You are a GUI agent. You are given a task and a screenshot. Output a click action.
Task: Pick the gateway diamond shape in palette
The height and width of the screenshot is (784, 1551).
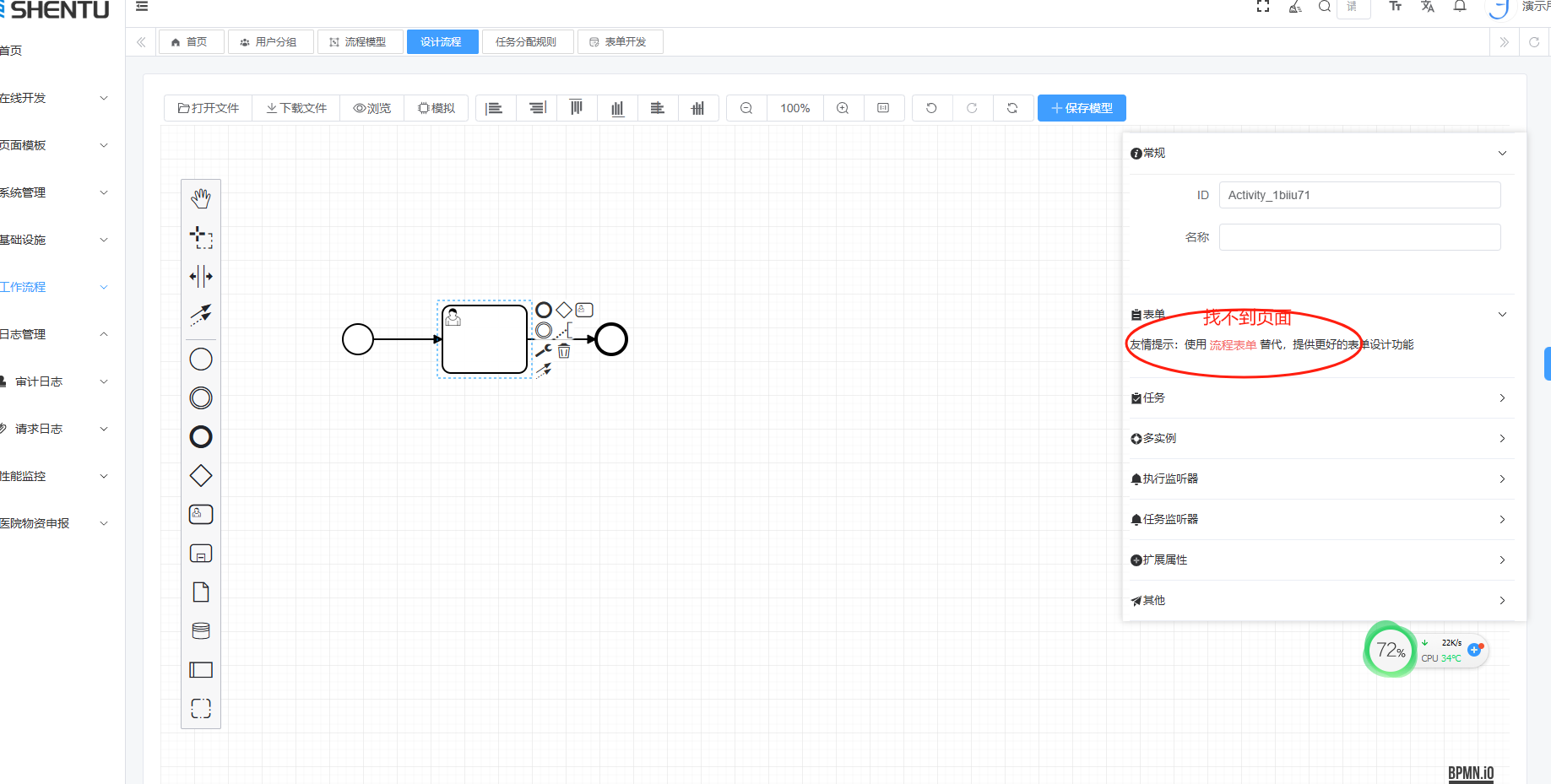(201, 476)
